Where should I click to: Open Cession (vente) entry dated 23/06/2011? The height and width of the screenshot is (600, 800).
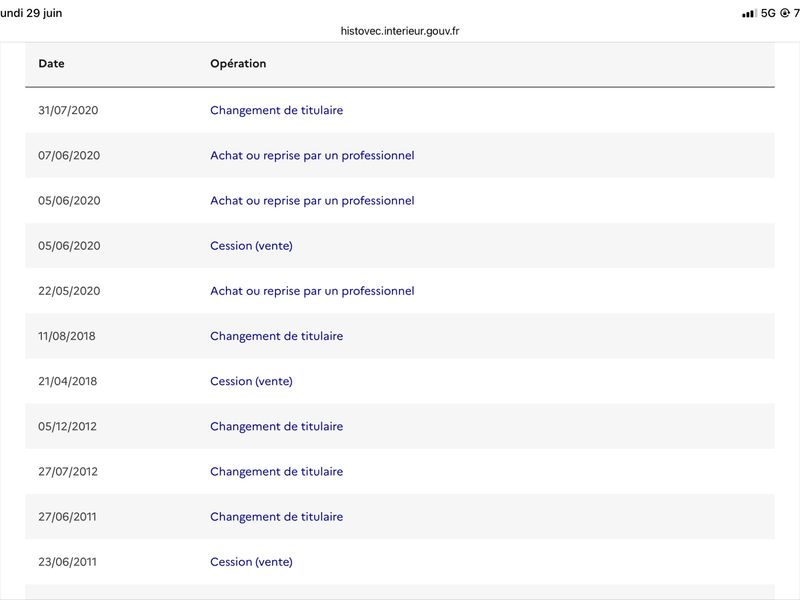(x=252, y=562)
